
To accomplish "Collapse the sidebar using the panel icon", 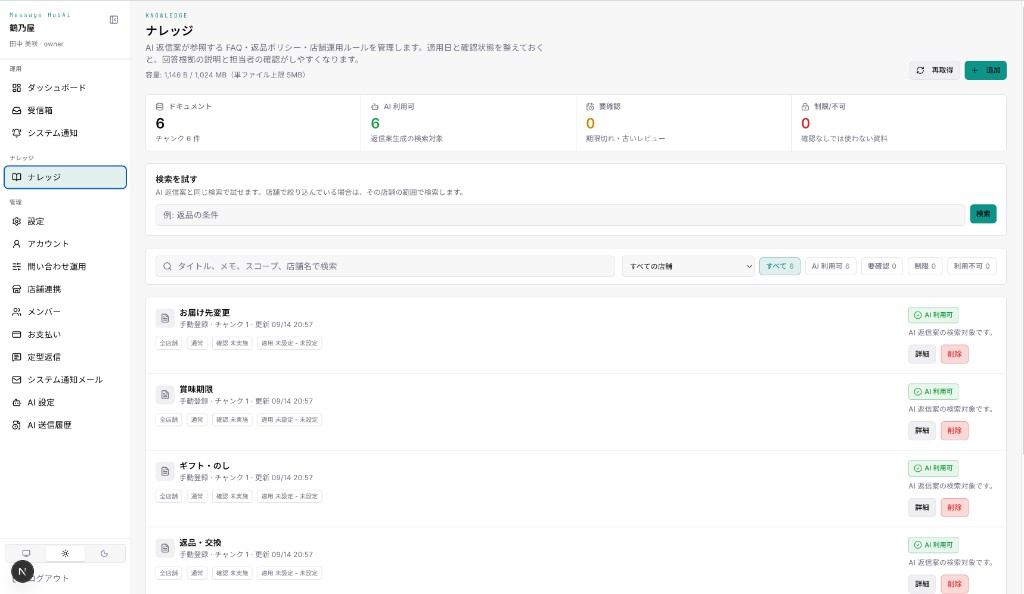I will pos(114,20).
